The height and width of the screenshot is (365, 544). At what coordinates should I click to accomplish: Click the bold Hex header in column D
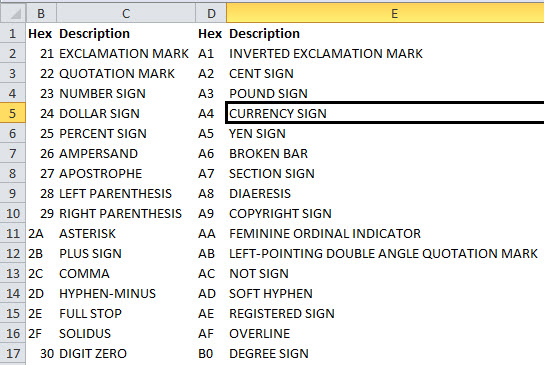[211, 33]
